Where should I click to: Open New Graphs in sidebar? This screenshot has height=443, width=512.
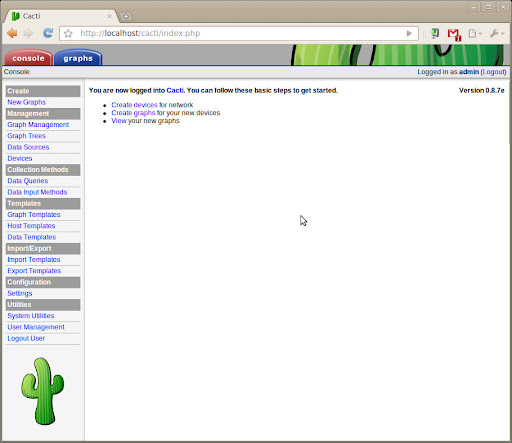click(x=27, y=102)
